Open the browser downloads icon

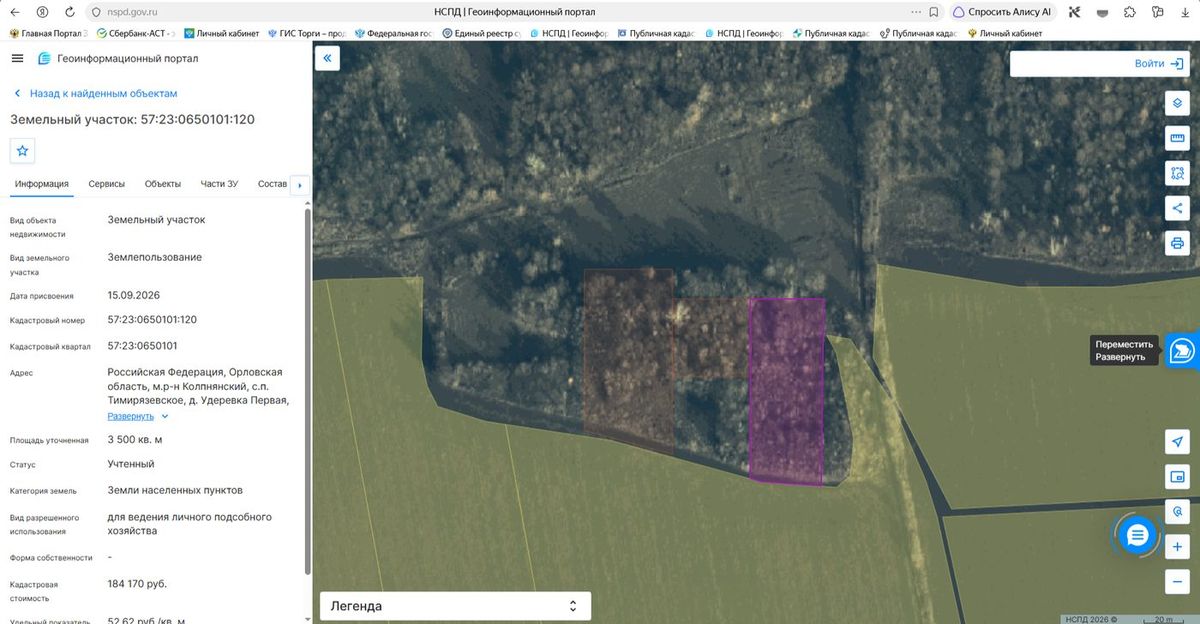click(x=1185, y=12)
